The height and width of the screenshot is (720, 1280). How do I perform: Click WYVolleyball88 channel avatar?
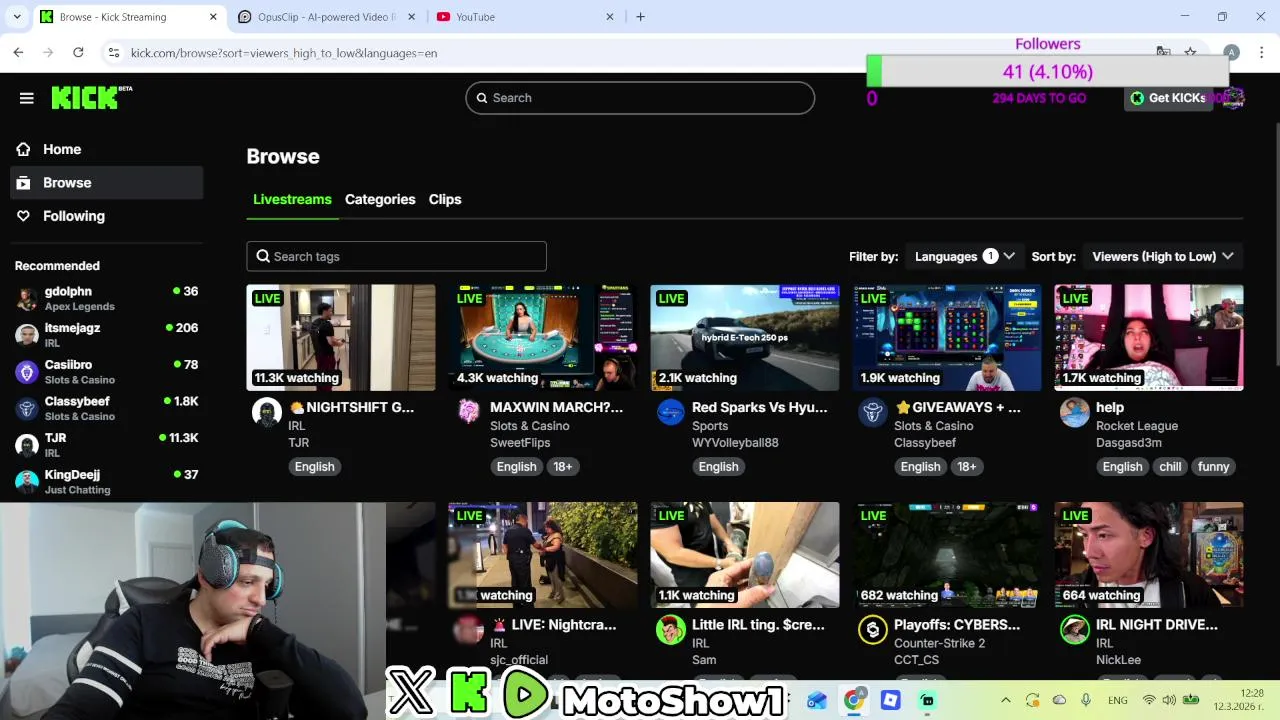click(x=671, y=412)
